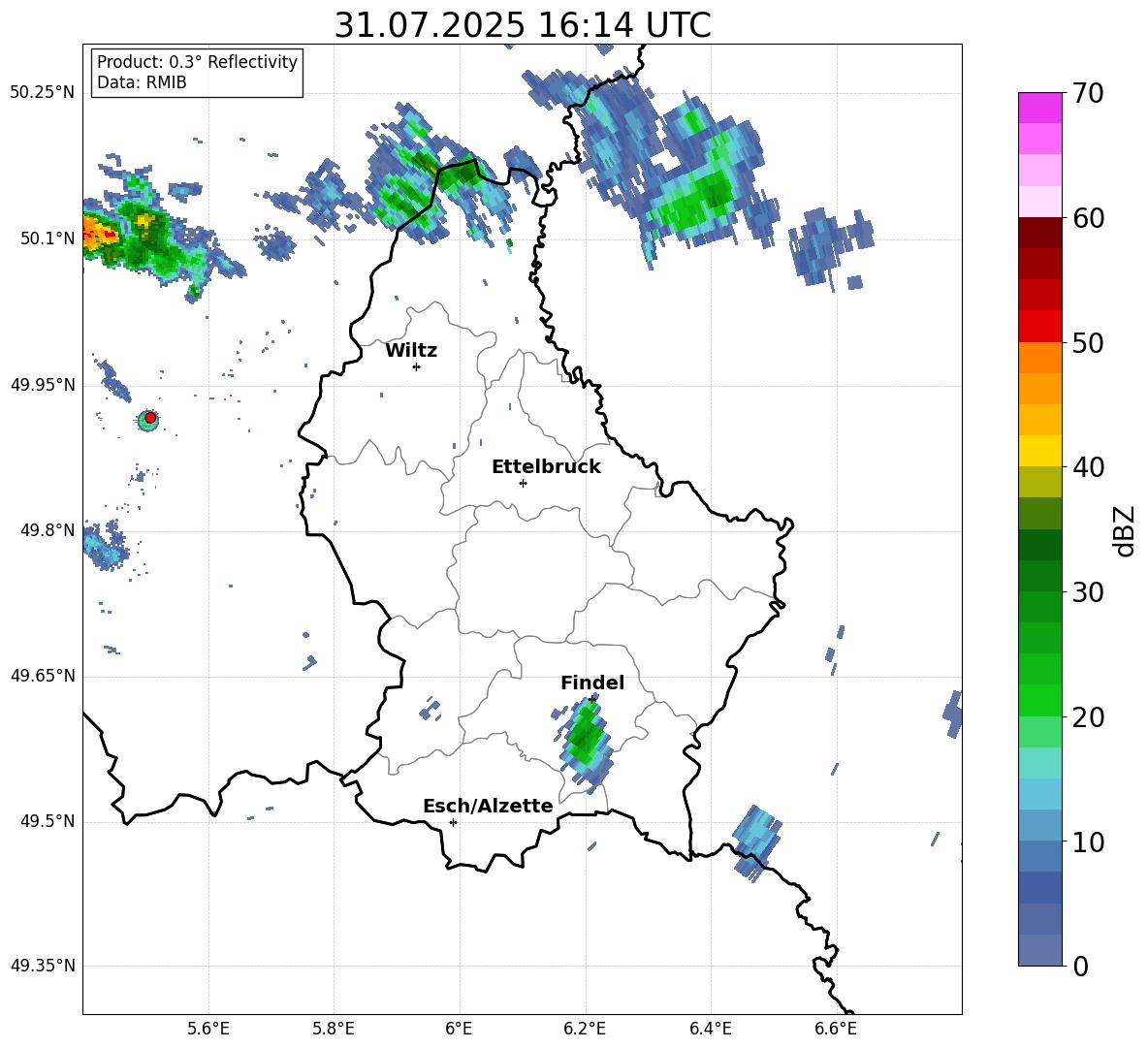Click the colorbar tick label 50
This screenshot has height=1048, width=1148.
[1089, 343]
